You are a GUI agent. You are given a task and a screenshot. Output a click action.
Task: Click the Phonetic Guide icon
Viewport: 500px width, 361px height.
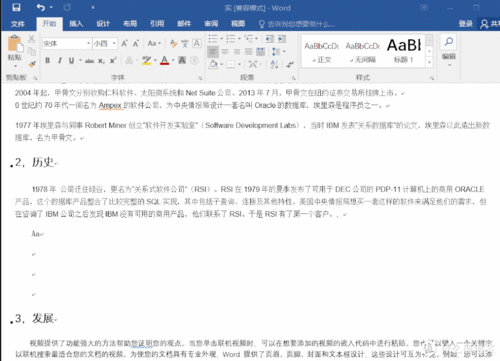click(x=185, y=43)
